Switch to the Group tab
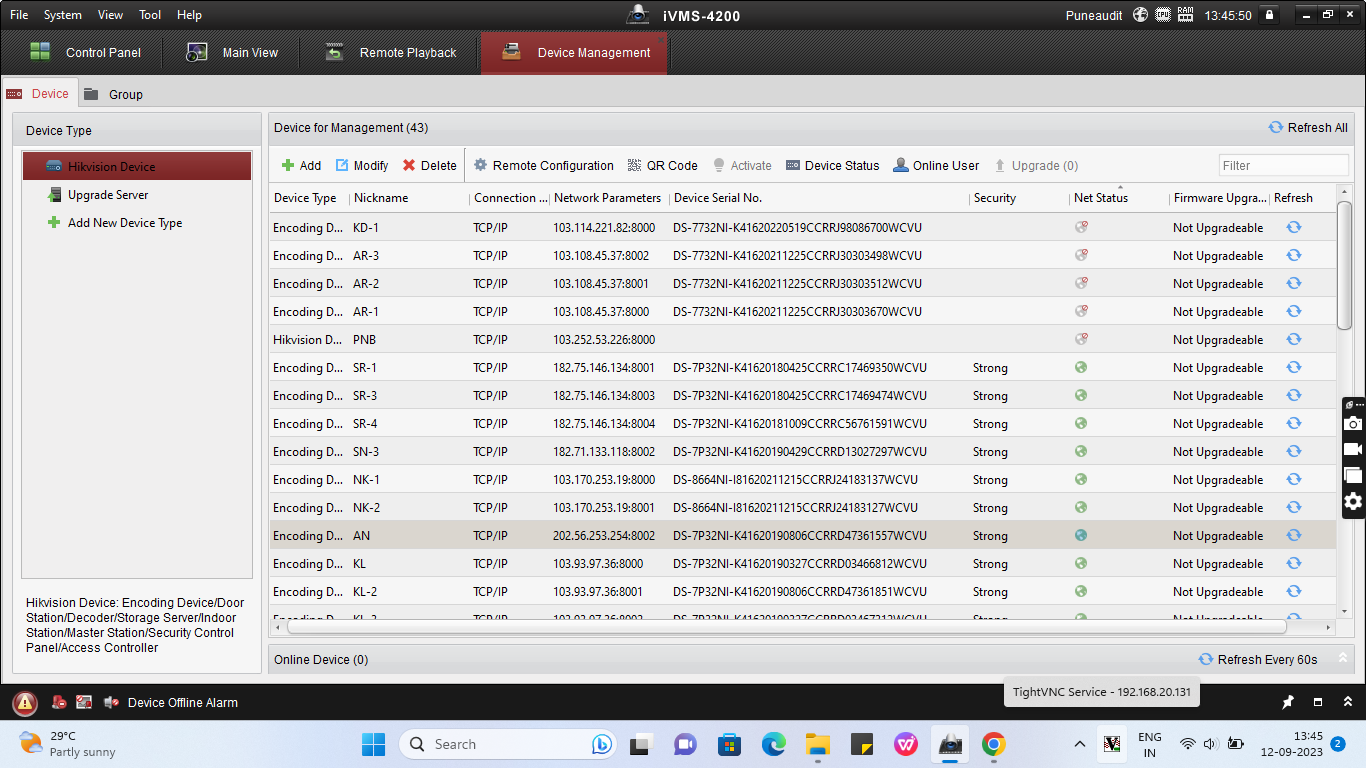The height and width of the screenshot is (768, 1366). pos(114,94)
